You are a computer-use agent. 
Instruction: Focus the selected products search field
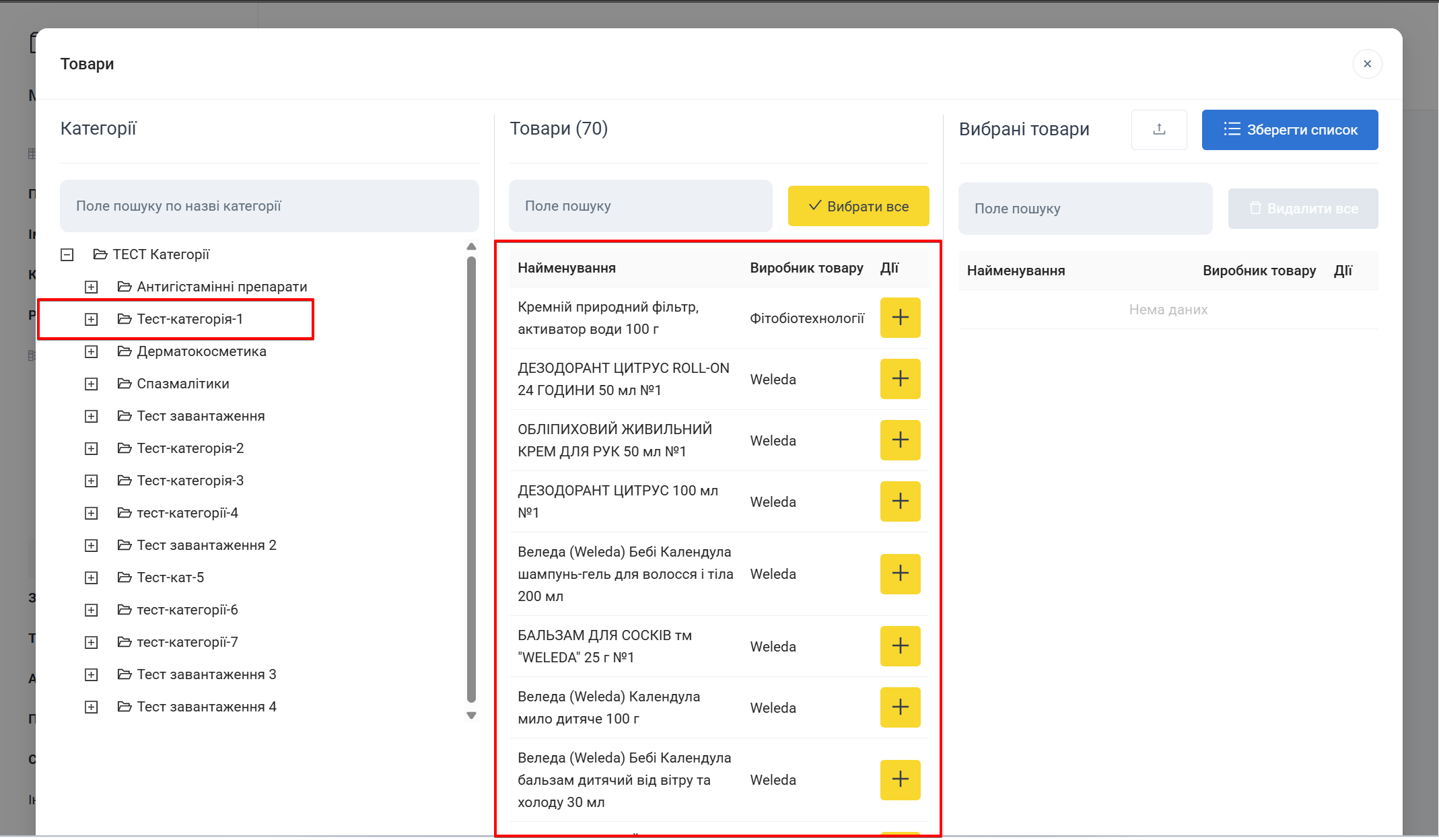1085,209
